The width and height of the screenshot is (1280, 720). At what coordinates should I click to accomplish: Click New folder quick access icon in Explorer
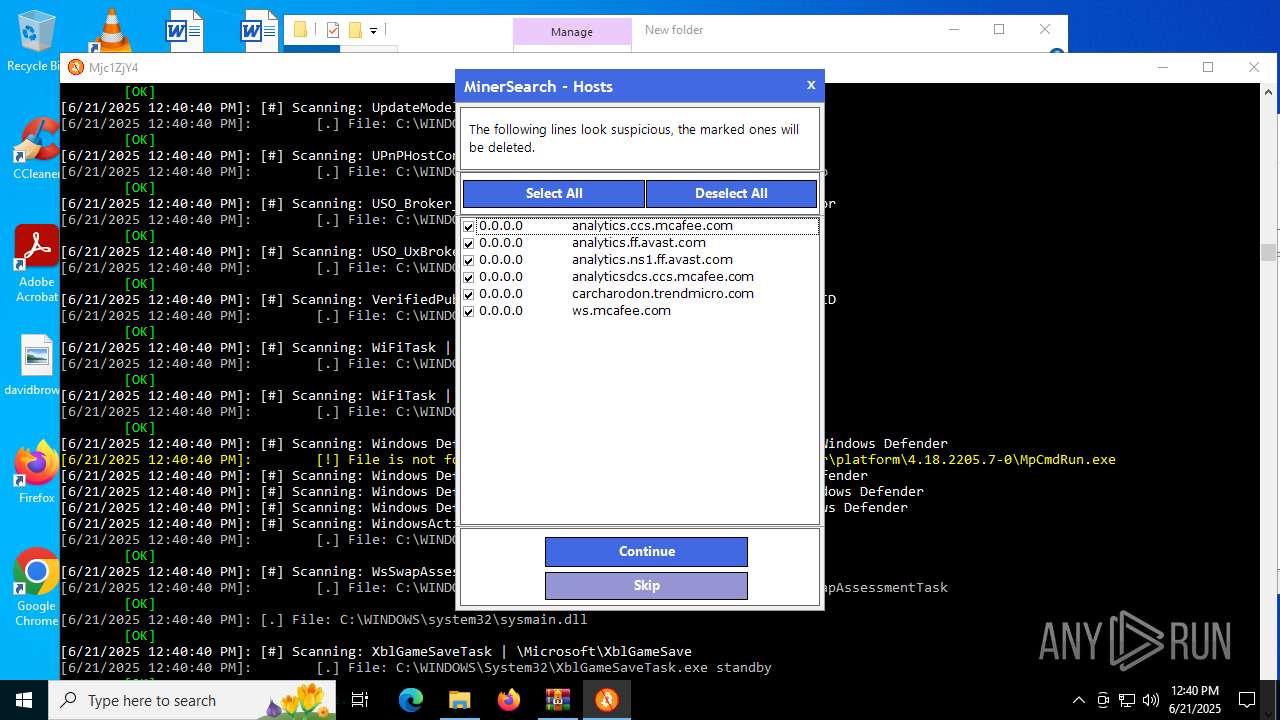coord(354,30)
